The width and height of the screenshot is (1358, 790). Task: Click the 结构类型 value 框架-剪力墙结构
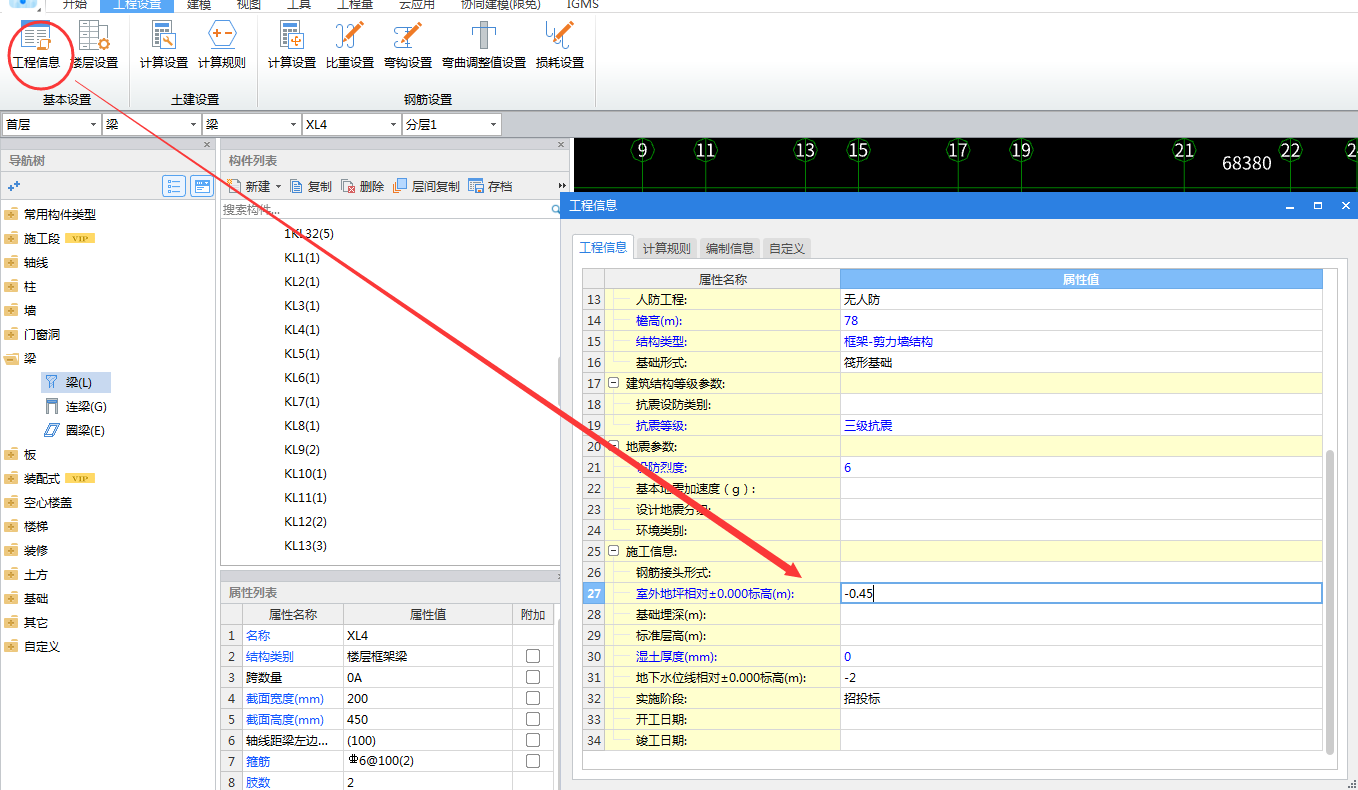(x=1081, y=341)
